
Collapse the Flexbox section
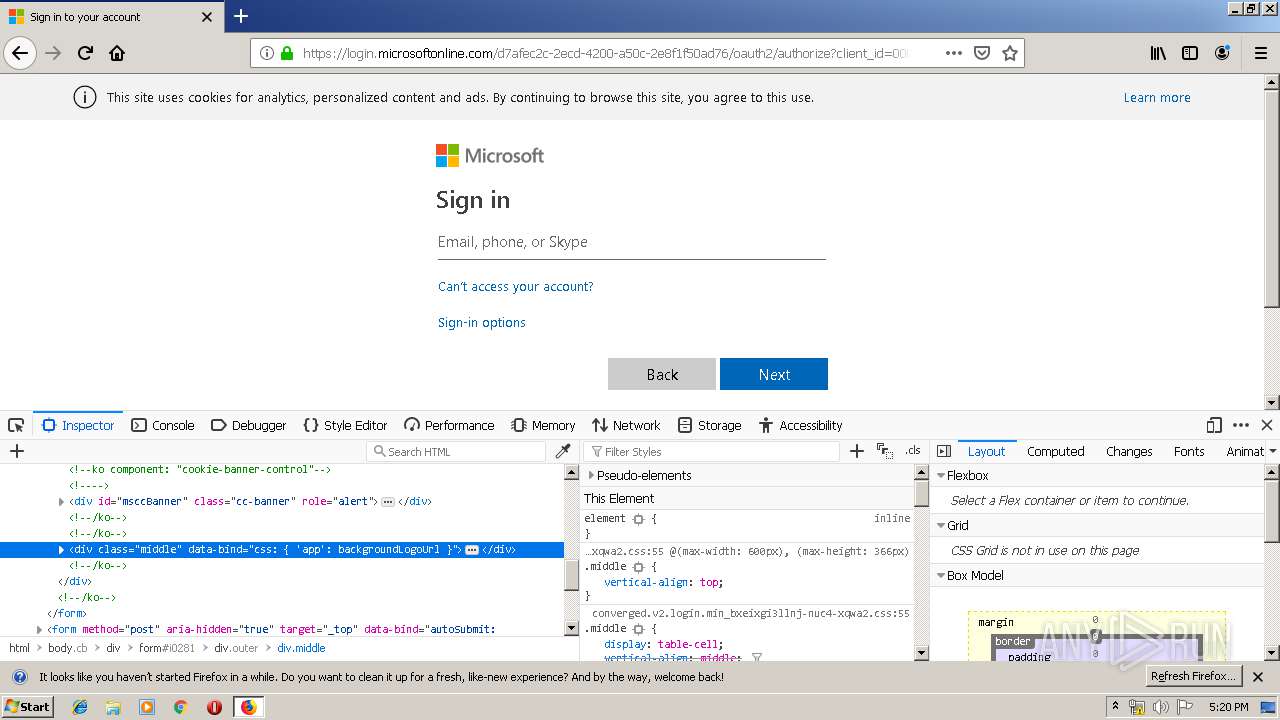(x=941, y=476)
